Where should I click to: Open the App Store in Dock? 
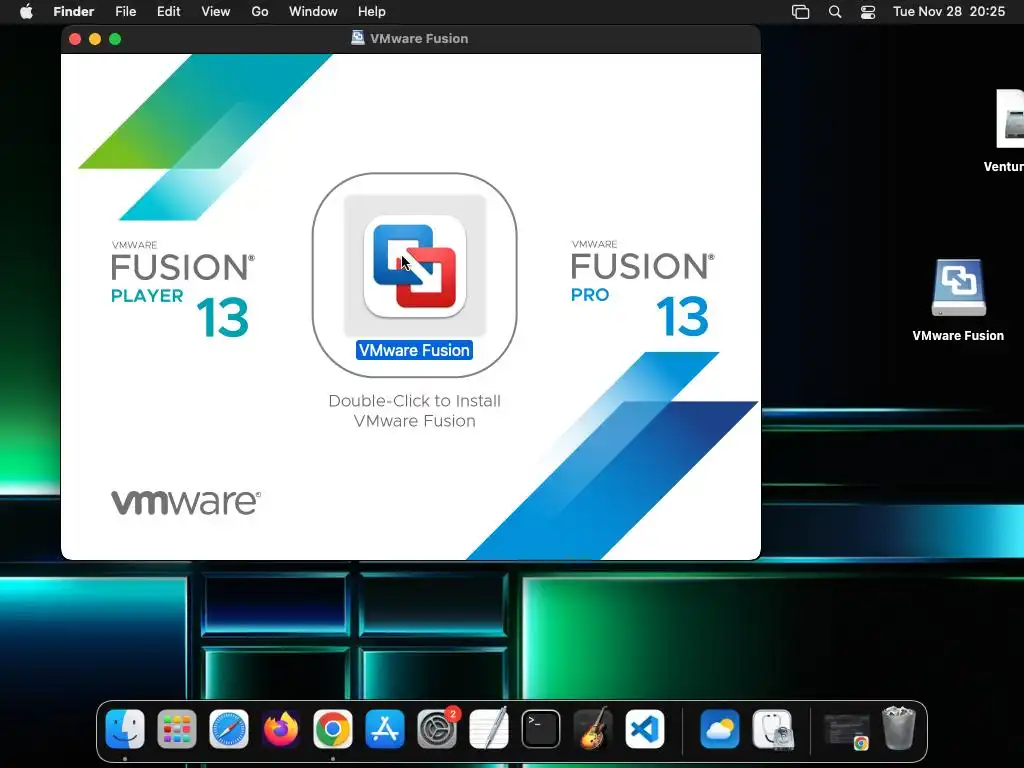pyautogui.click(x=385, y=729)
